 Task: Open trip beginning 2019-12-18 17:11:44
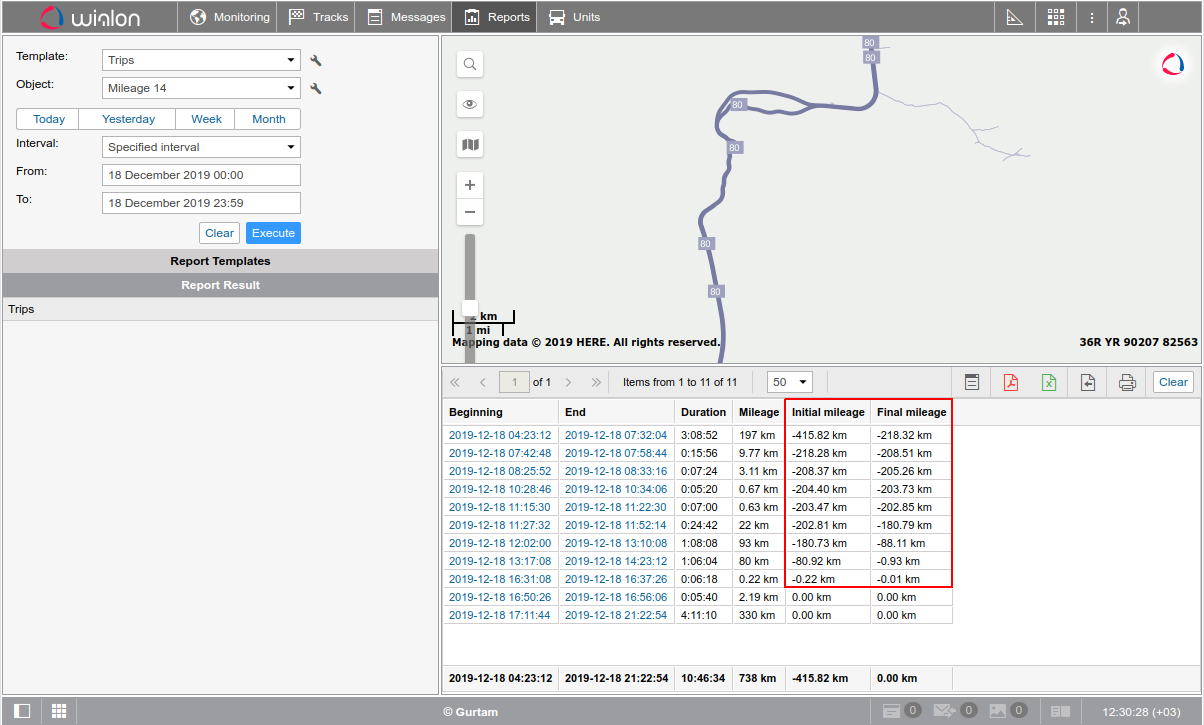[500, 615]
